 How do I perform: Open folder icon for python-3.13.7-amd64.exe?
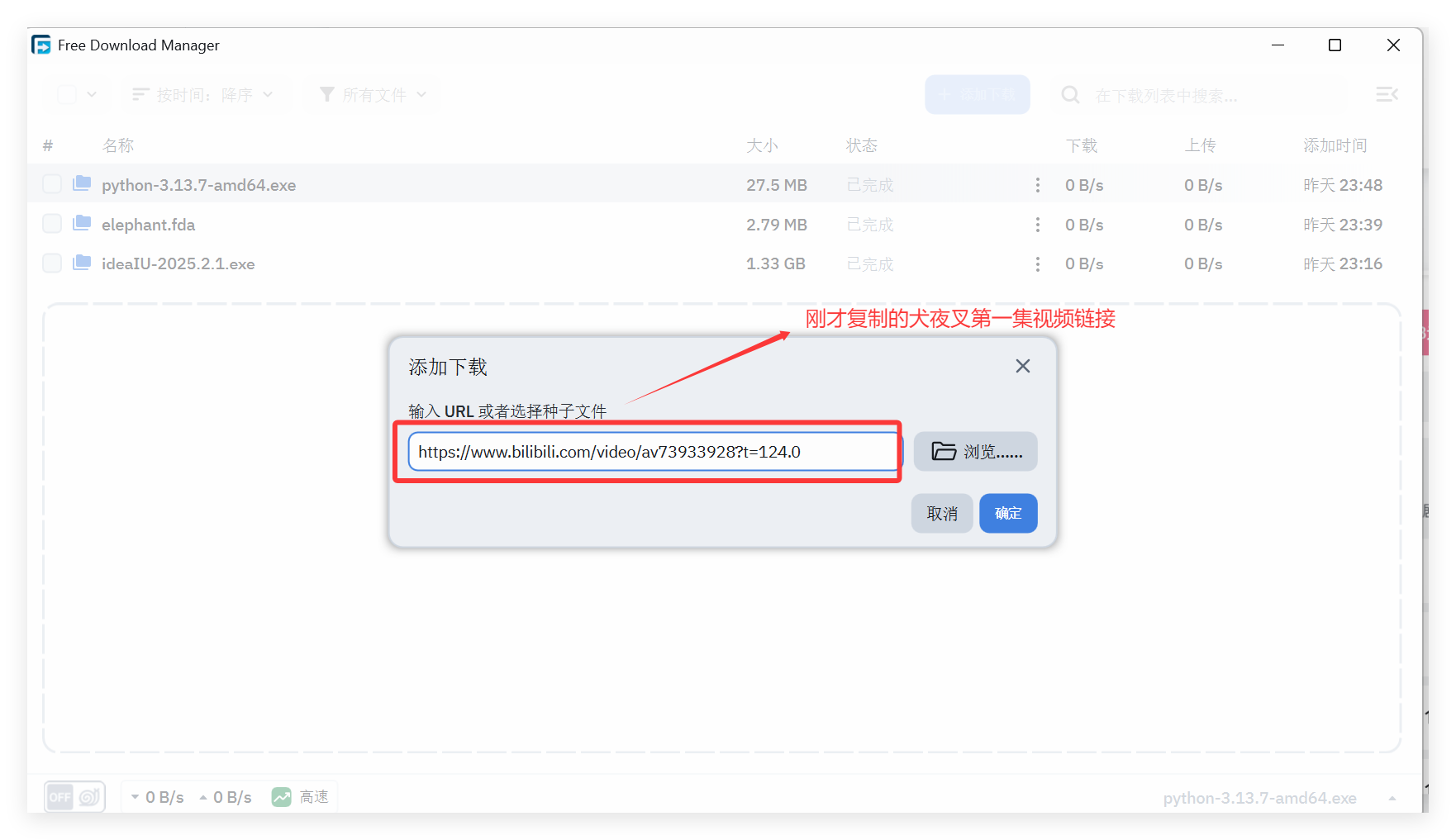[82, 183]
